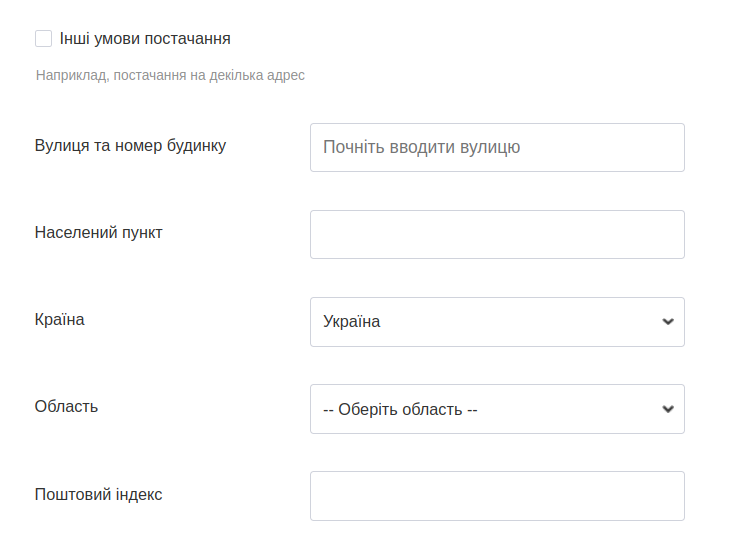Click the Країна field label
Screen dimensions: 750x558
coord(59,320)
